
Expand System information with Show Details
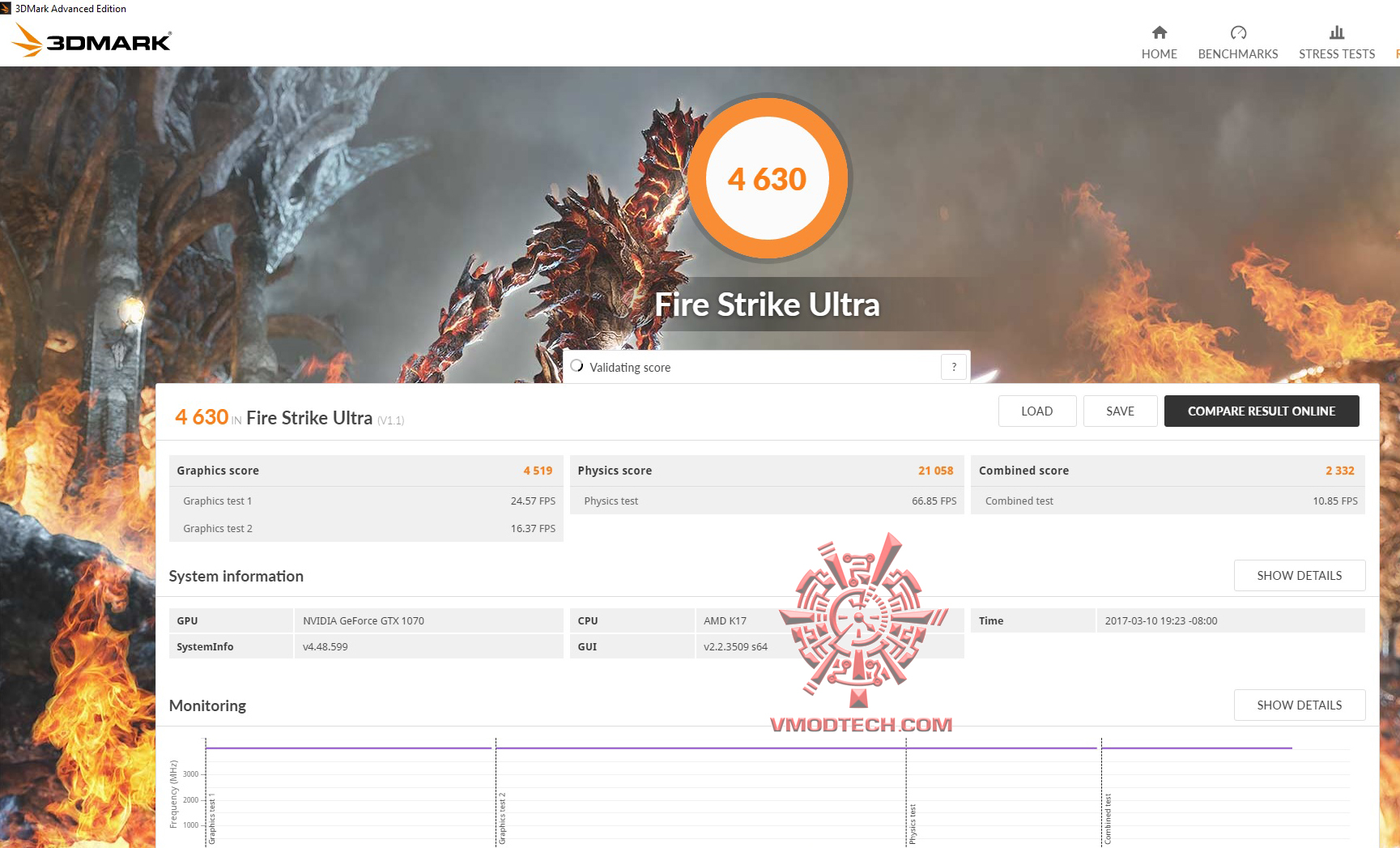(x=1299, y=575)
